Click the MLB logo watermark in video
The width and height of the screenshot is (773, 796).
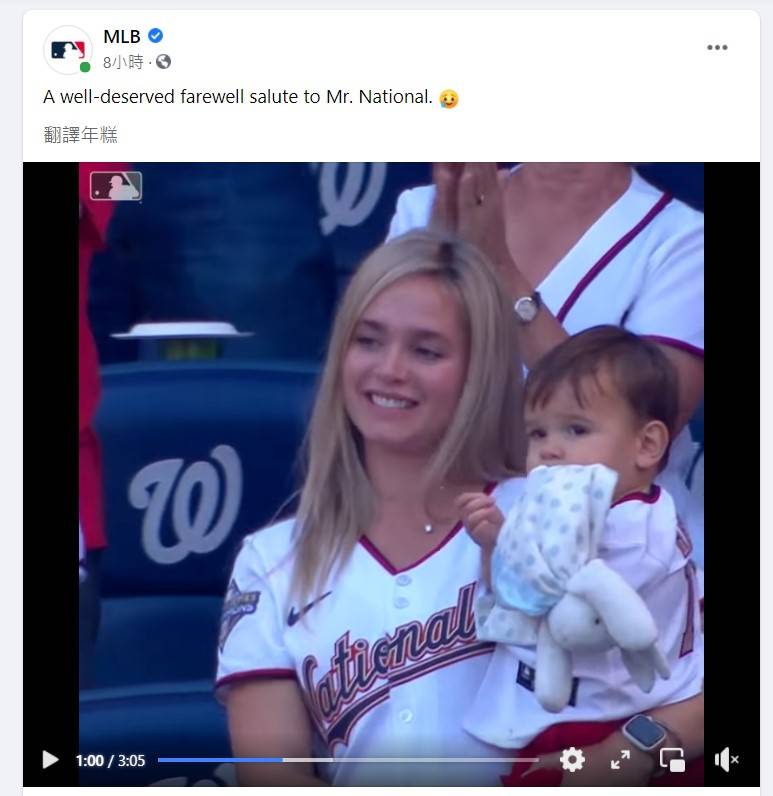click(116, 186)
